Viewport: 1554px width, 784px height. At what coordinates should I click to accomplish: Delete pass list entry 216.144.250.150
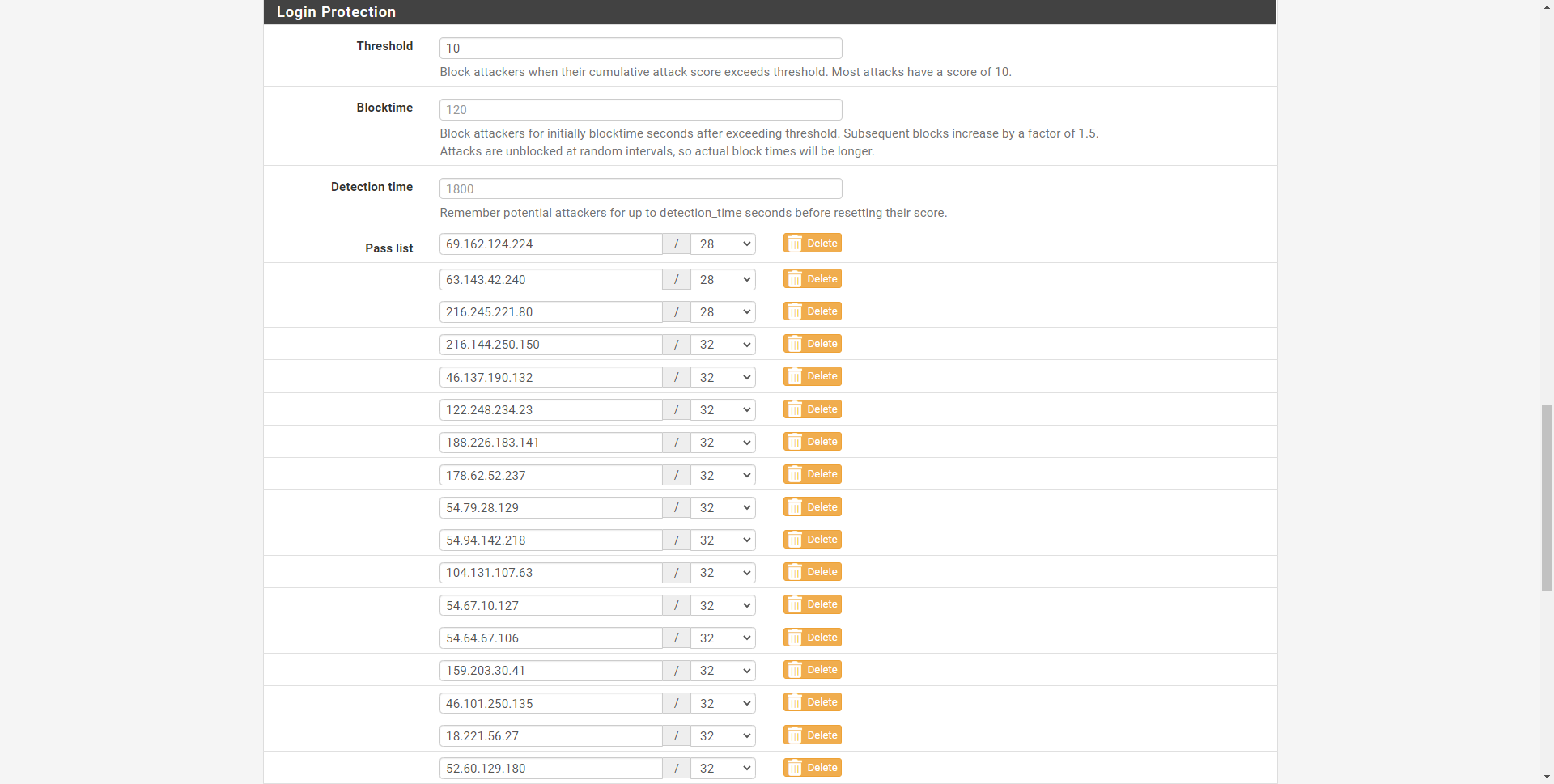tap(812, 344)
